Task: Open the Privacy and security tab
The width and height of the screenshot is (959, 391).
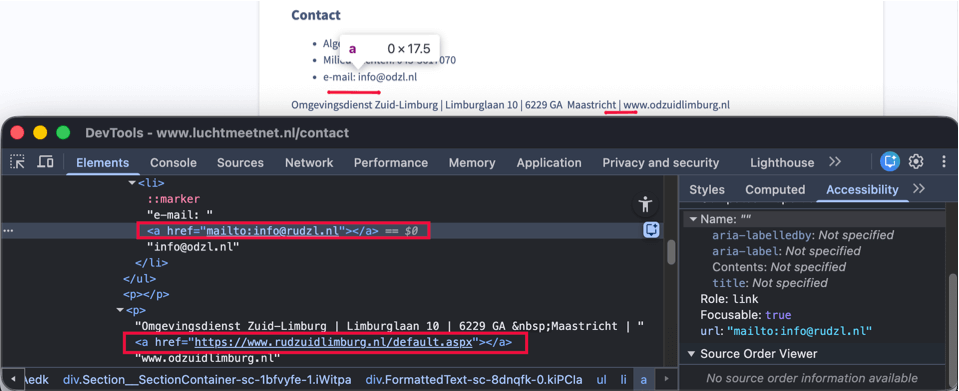Action: point(661,163)
